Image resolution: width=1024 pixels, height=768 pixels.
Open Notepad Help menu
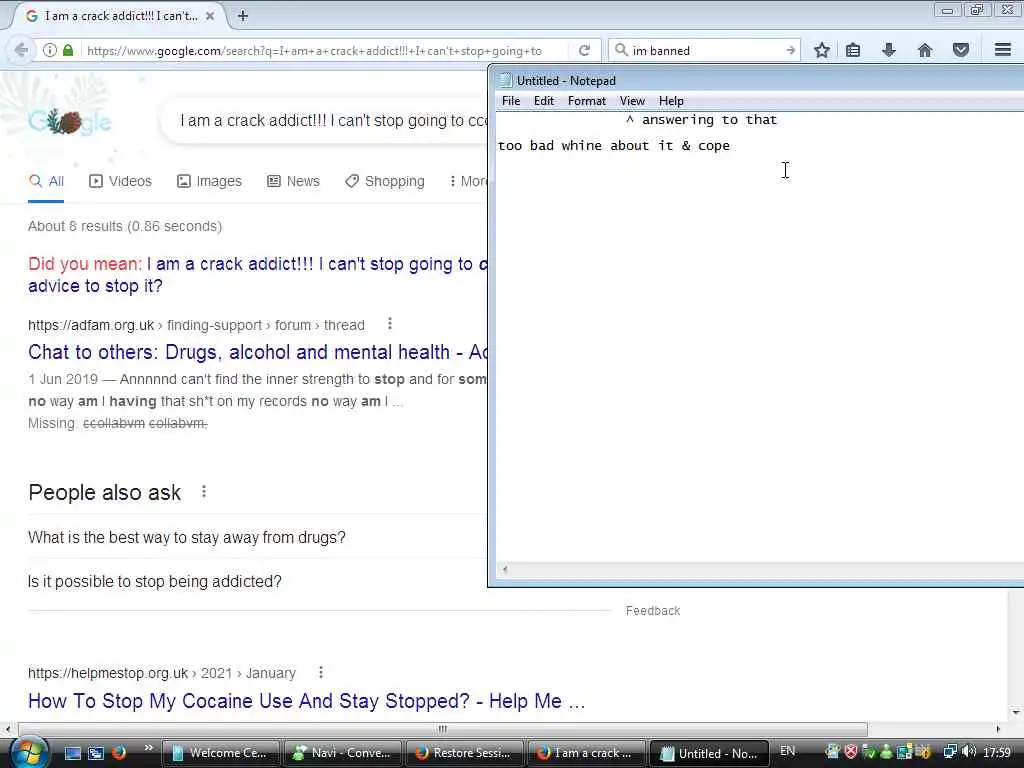coord(671,101)
